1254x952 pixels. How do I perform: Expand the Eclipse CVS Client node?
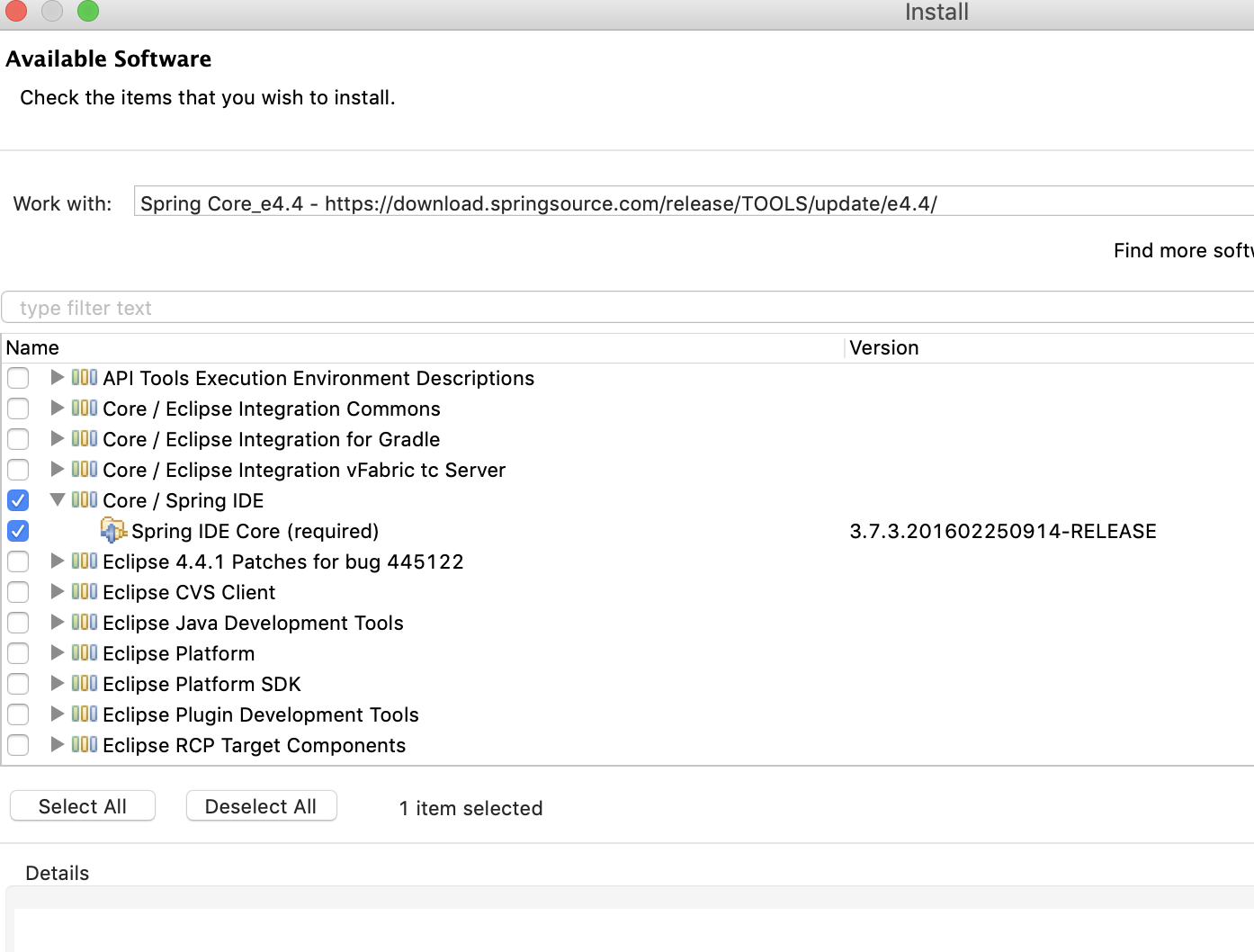pyautogui.click(x=57, y=591)
